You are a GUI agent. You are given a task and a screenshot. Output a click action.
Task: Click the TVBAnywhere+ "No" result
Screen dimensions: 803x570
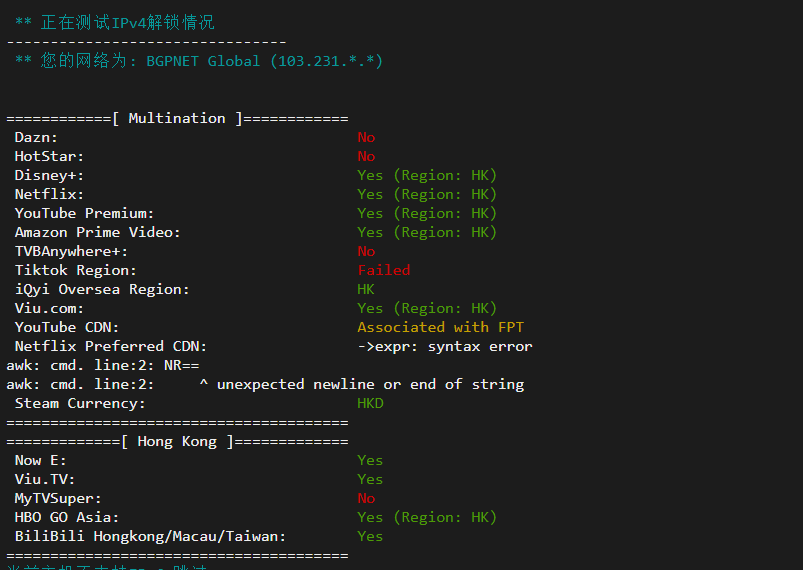[366, 251]
